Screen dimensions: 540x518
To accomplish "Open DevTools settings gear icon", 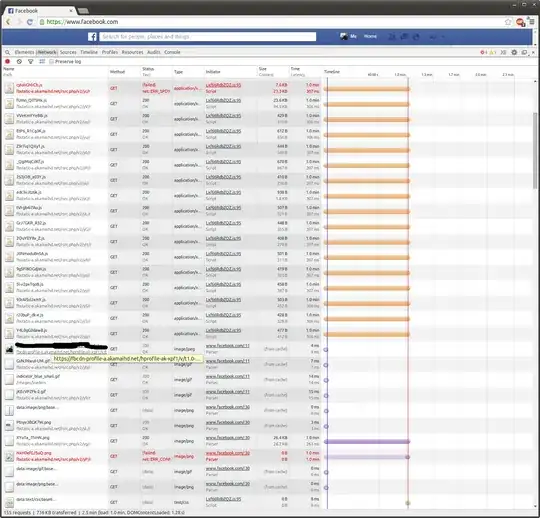I will click(x=514, y=52).
